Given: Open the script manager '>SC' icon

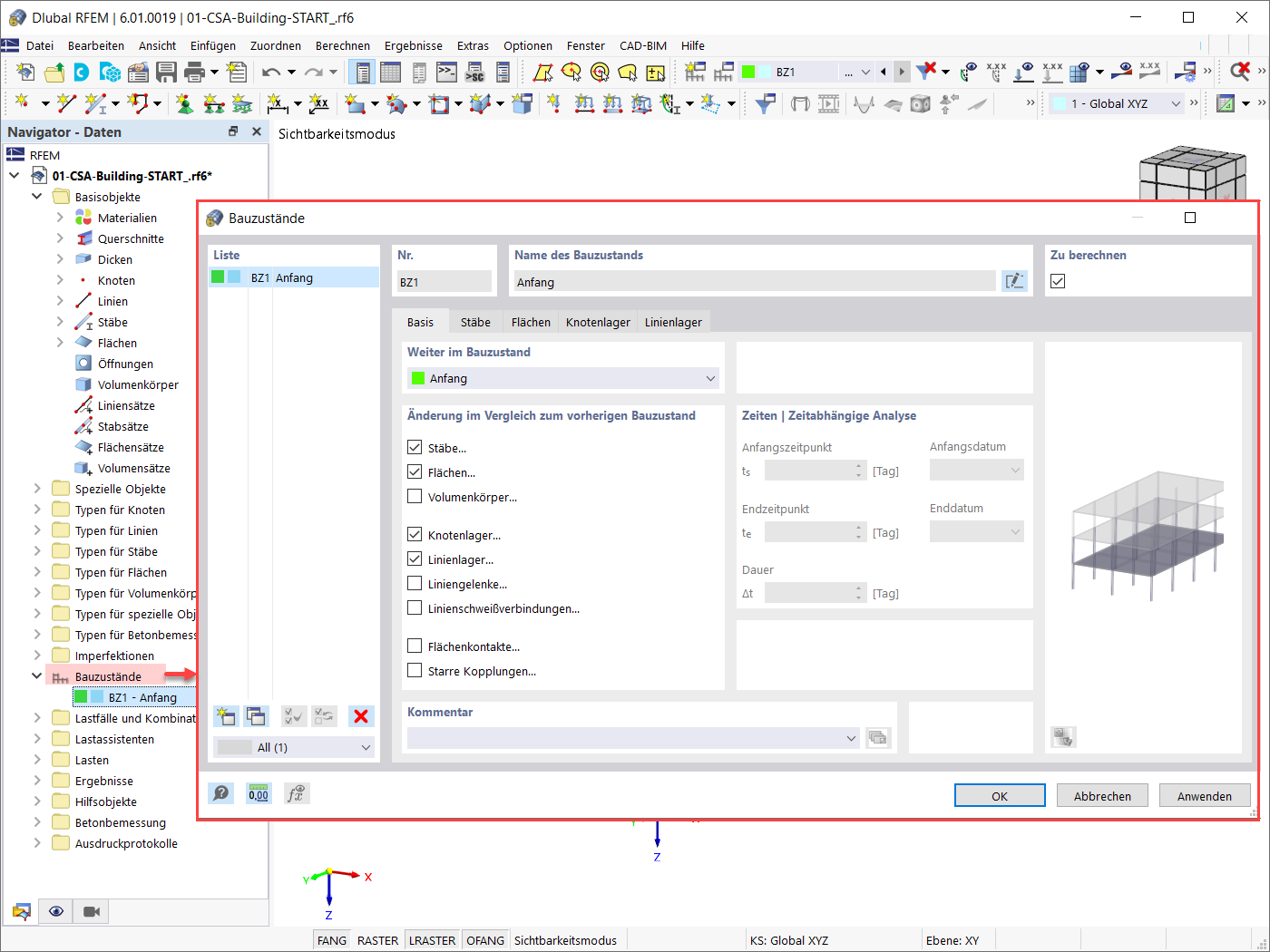Looking at the screenshot, I should pos(474,73).
